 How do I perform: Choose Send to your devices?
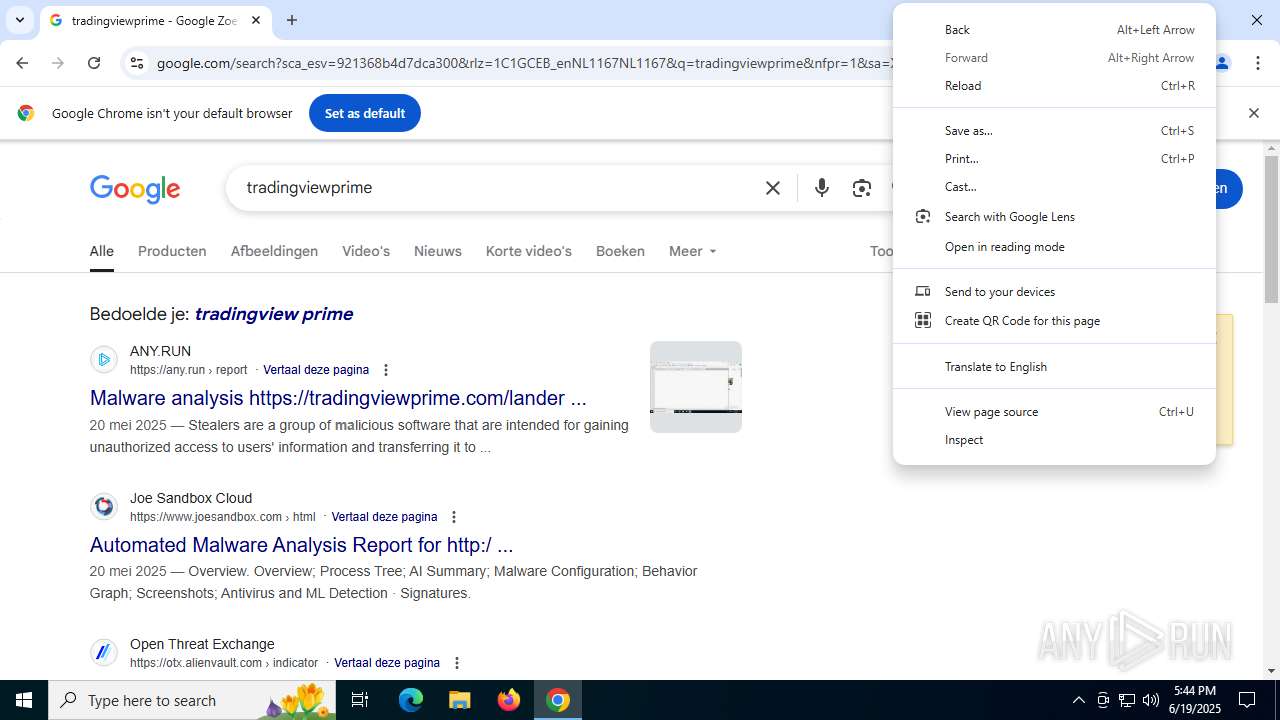pyautogui.click(x=1054, y=292)
